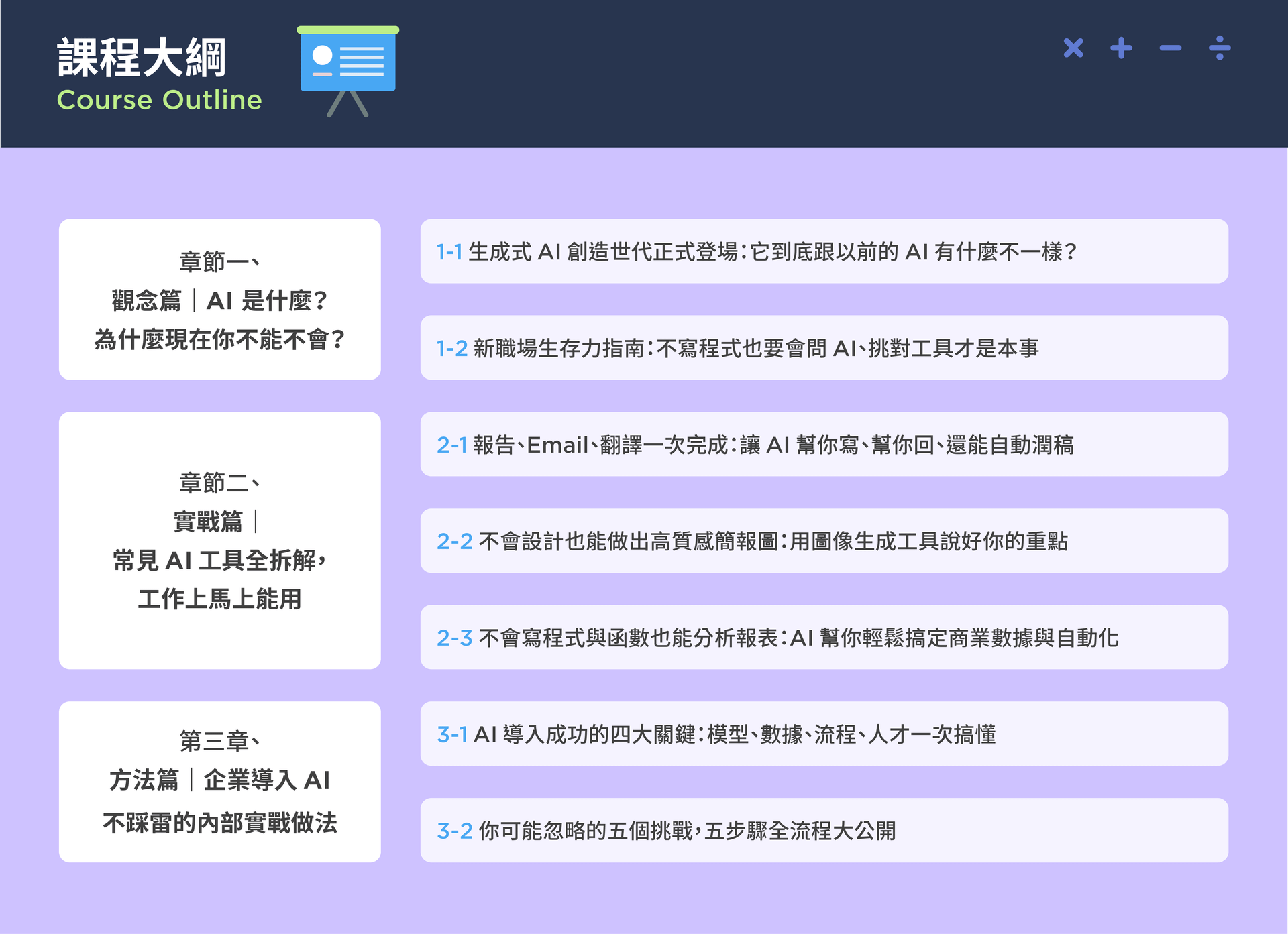Select the 章節二 實戰篇 chapter card

(x=219, y=540)
